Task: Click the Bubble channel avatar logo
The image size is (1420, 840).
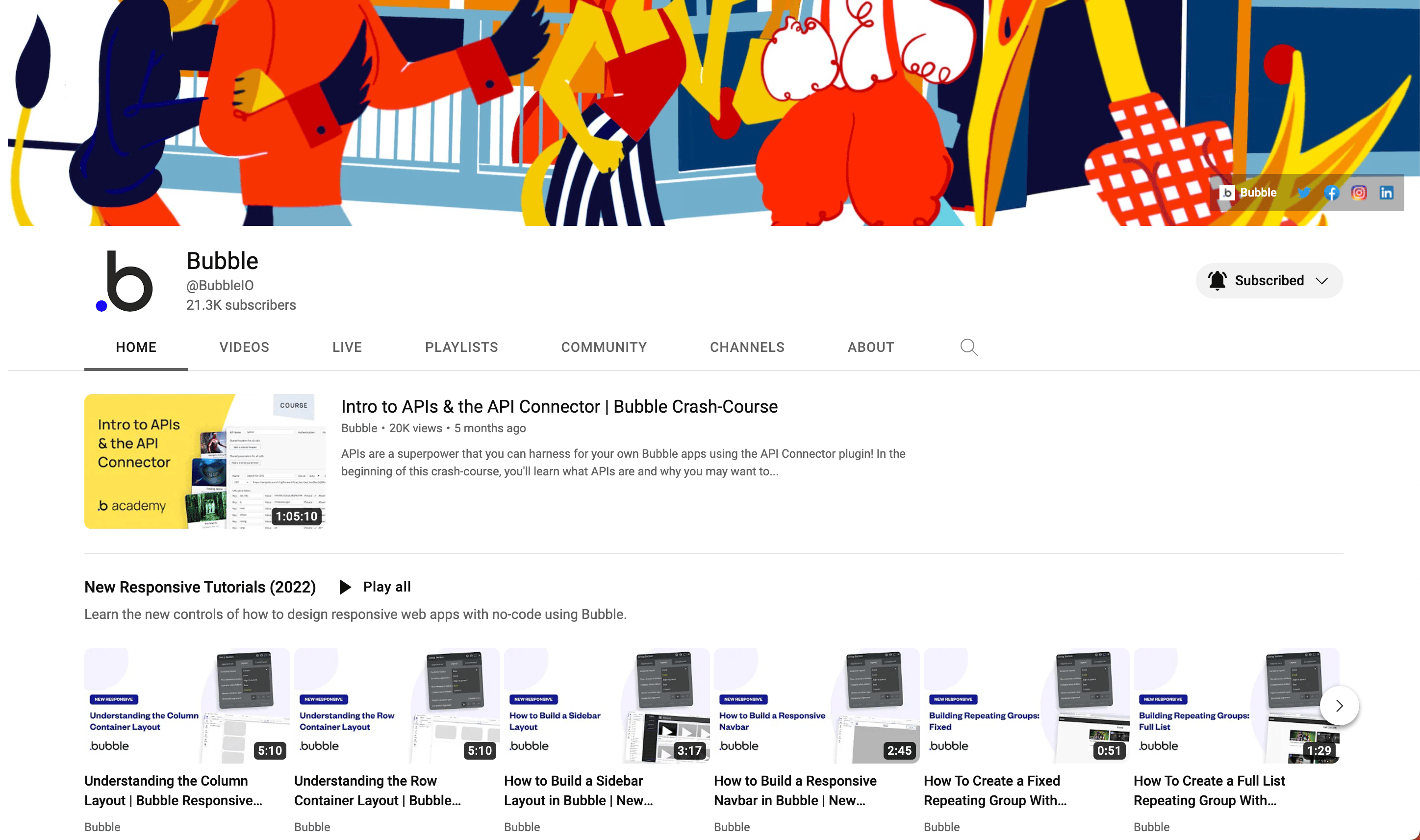Action: (x=125, y=281)
